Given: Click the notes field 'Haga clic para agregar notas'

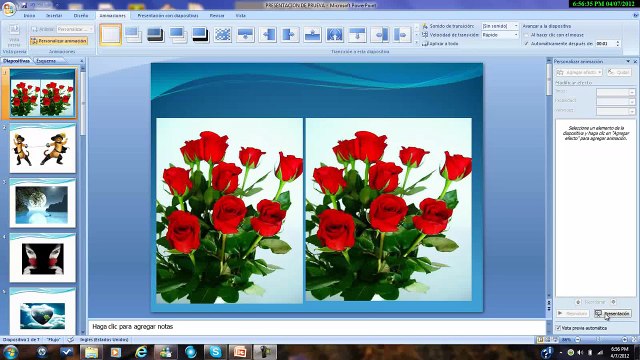Looking at the screenshot, I should click(317, 327).
